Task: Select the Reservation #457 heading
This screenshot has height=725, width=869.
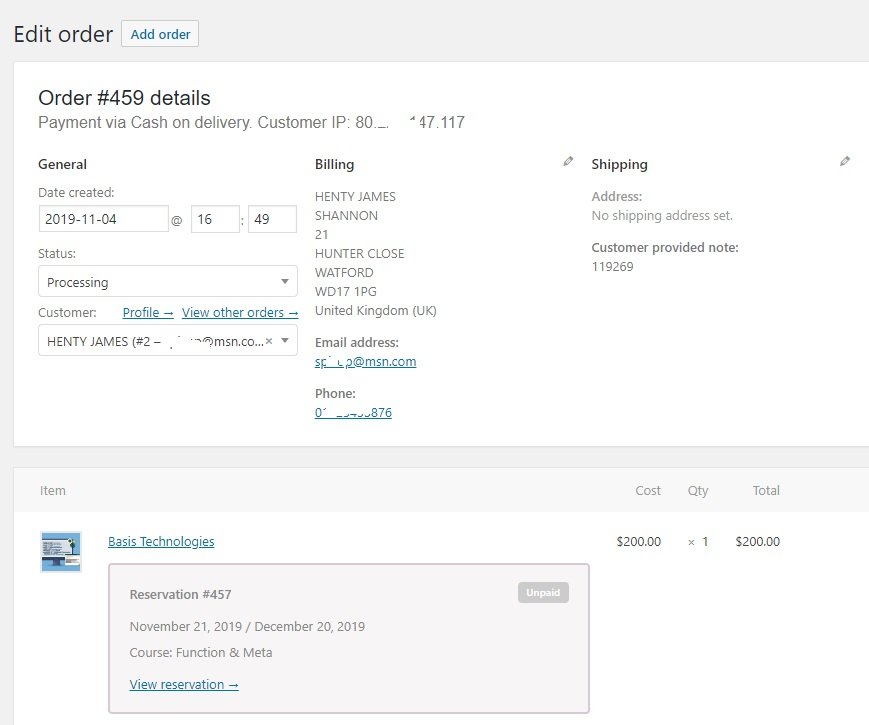Action: point(180,595)
